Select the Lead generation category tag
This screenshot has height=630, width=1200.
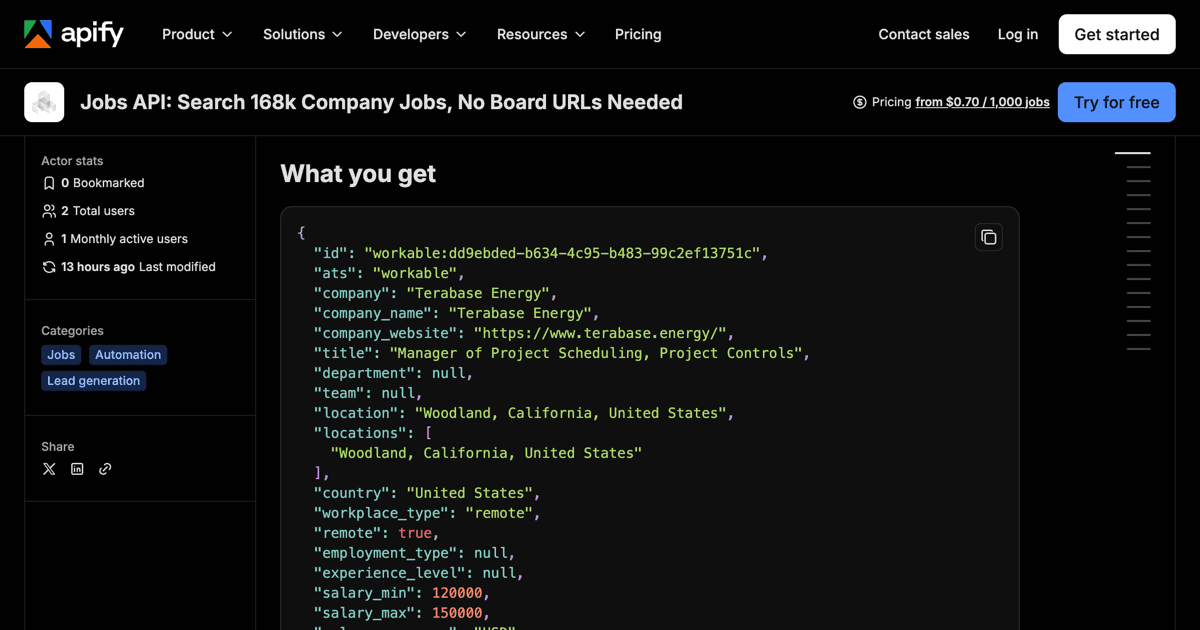(93, 381)
